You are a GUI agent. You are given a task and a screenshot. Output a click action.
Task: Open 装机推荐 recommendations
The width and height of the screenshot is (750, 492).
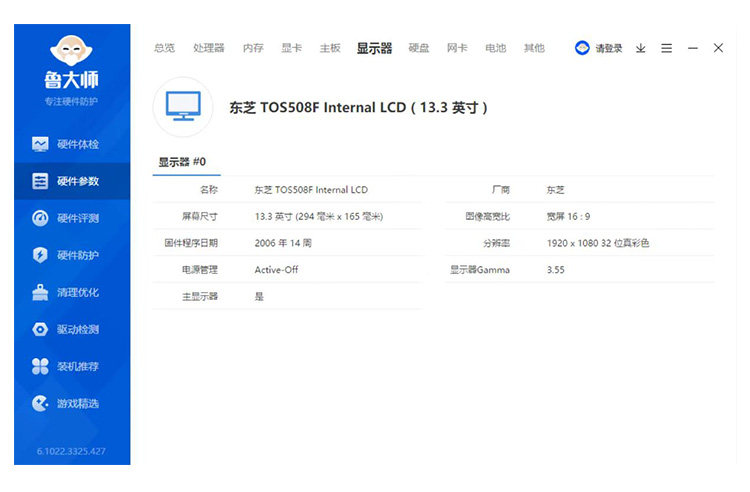(72, 366)
